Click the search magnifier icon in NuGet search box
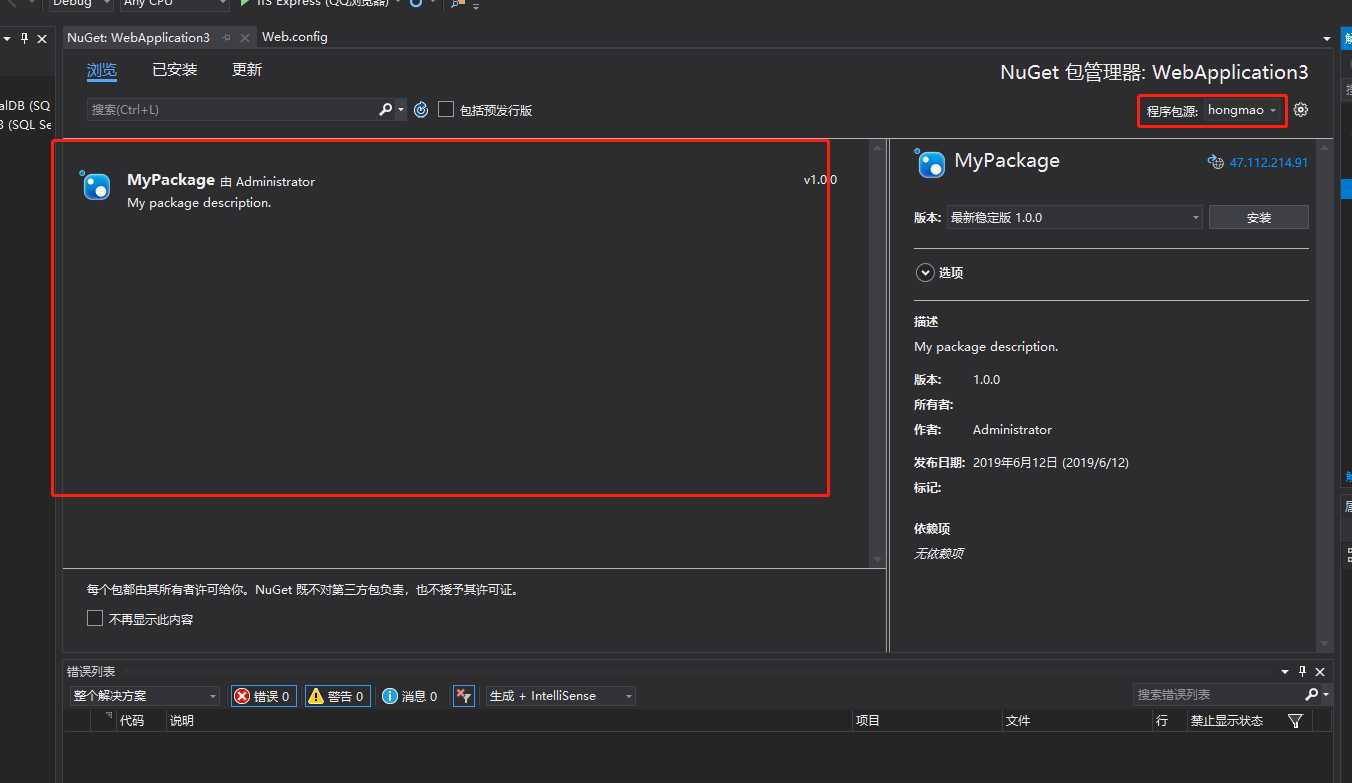Viewport: 1352px width, 783px height. (385, 110)
